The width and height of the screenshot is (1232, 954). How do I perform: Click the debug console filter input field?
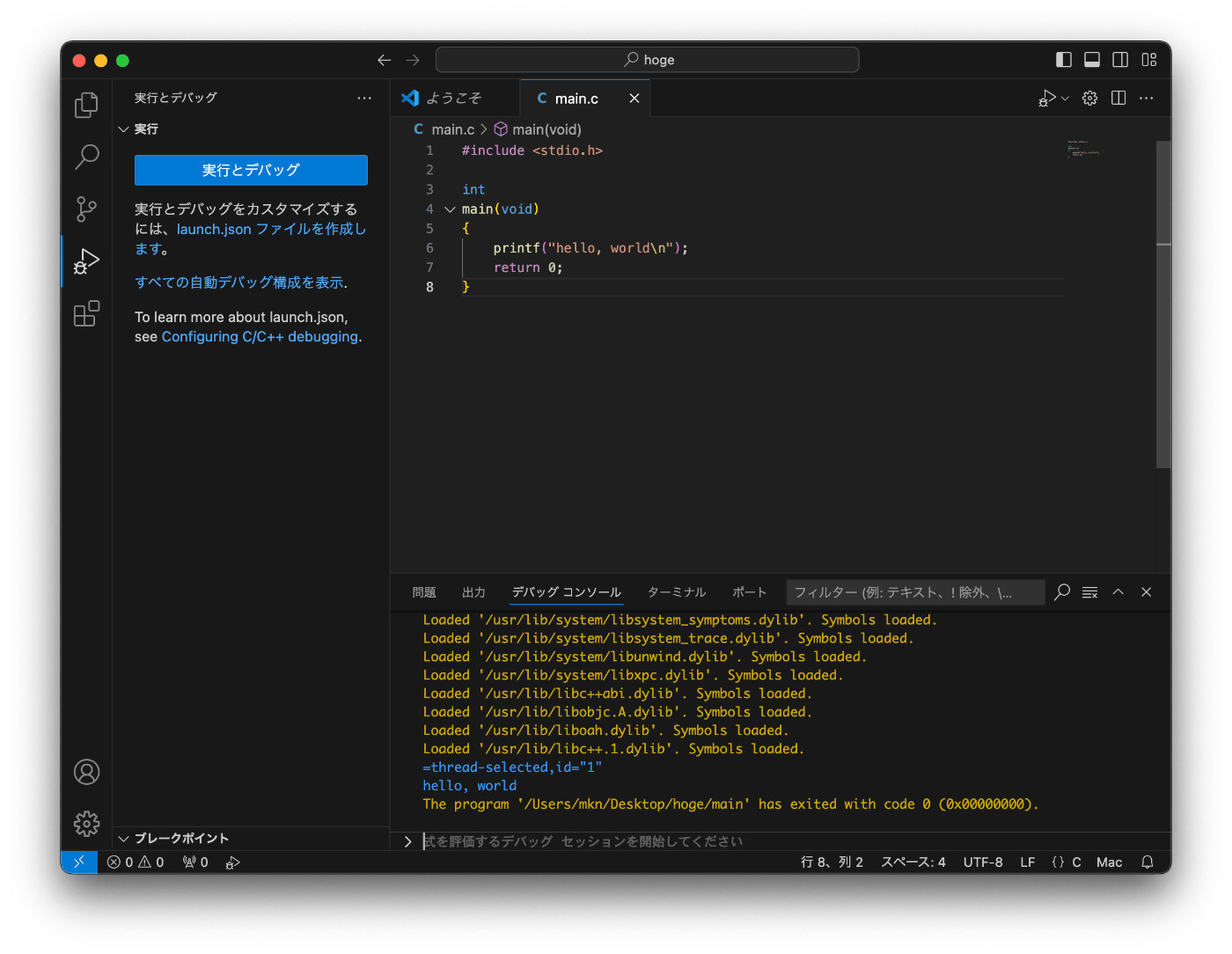[913, 592]
